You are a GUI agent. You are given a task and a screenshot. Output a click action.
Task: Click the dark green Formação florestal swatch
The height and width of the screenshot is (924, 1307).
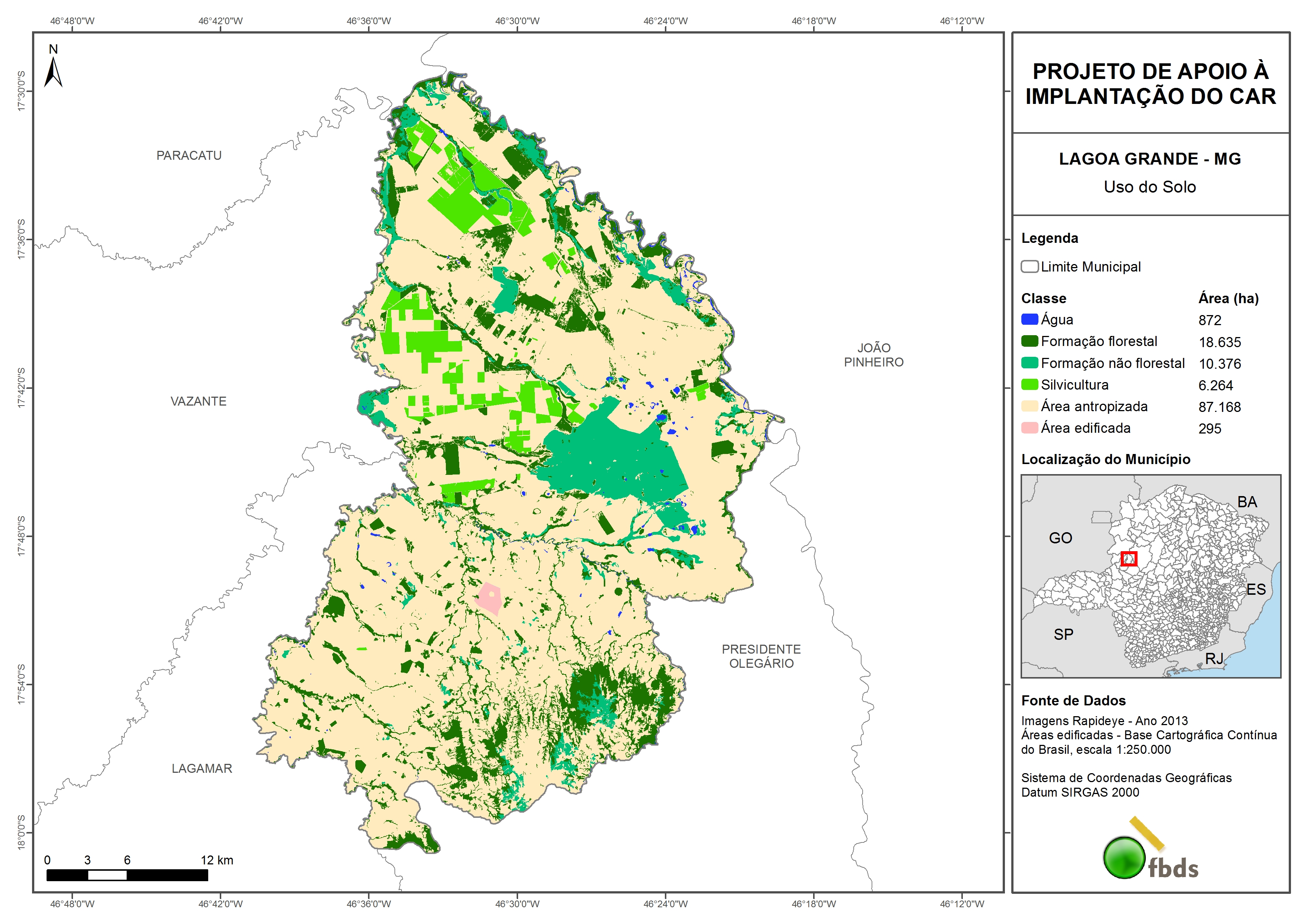click(1029, 341)
